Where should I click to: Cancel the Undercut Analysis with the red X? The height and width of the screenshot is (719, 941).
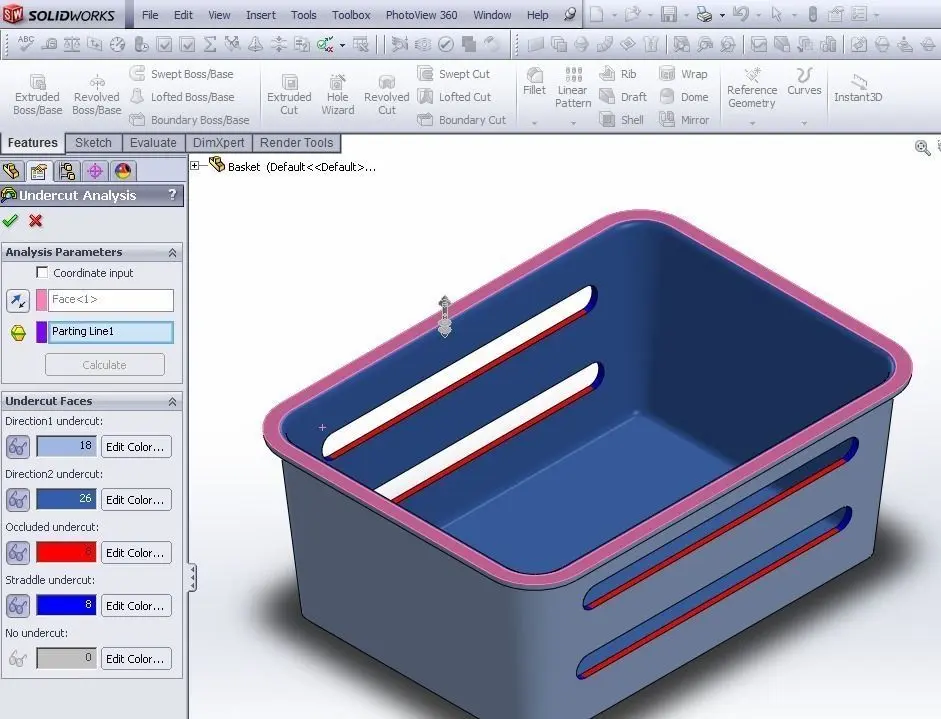(35, 220)
